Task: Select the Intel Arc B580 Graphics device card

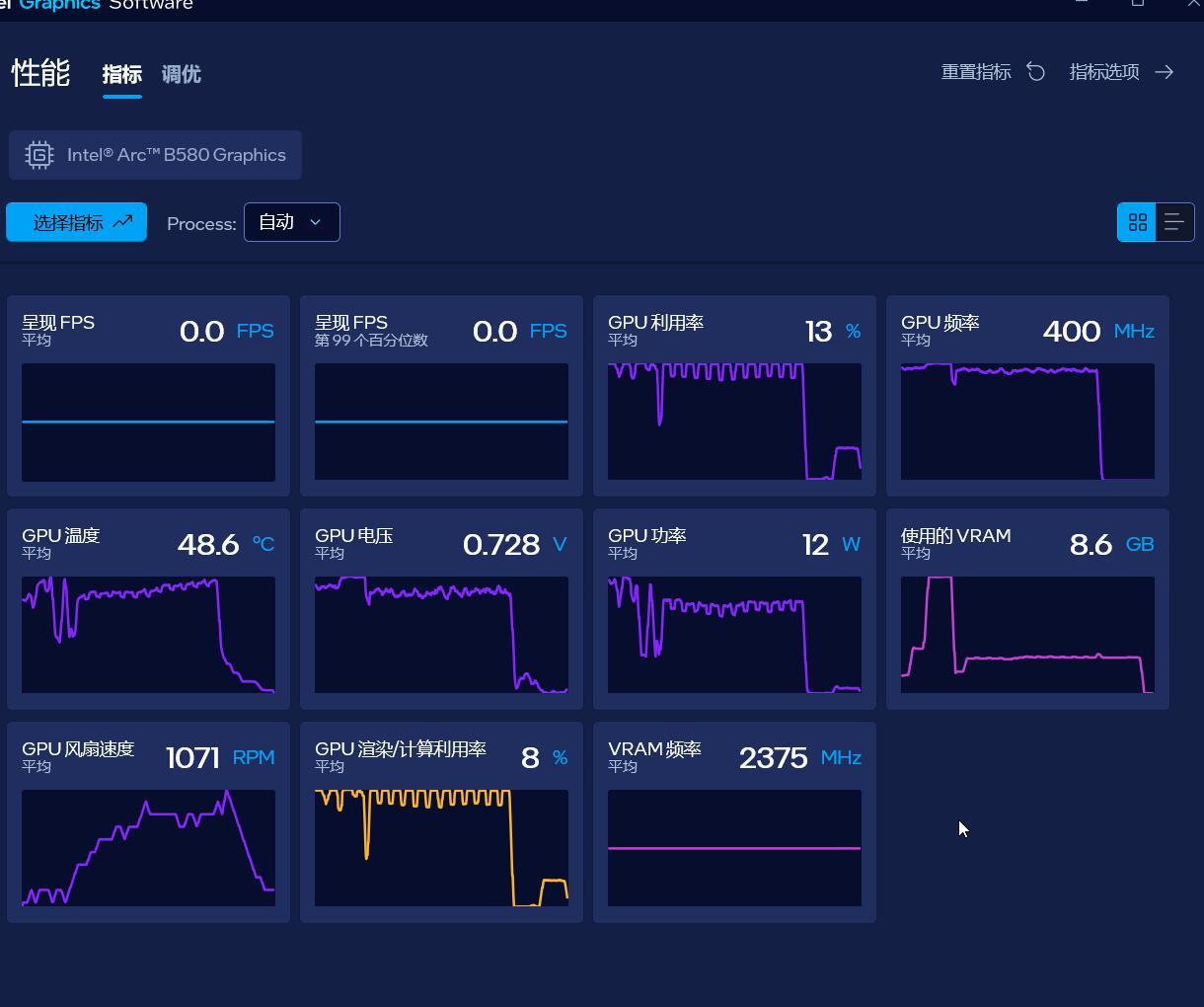Action: point(155,155)
